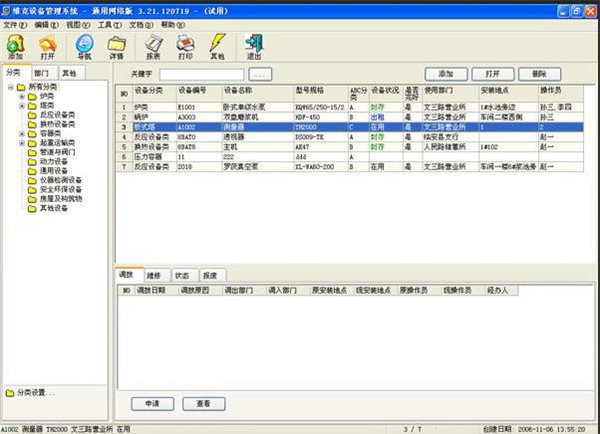The image size is (600, 434).
Task: Select the 反应设备类 tree category
Action: (x=57, y=115)
